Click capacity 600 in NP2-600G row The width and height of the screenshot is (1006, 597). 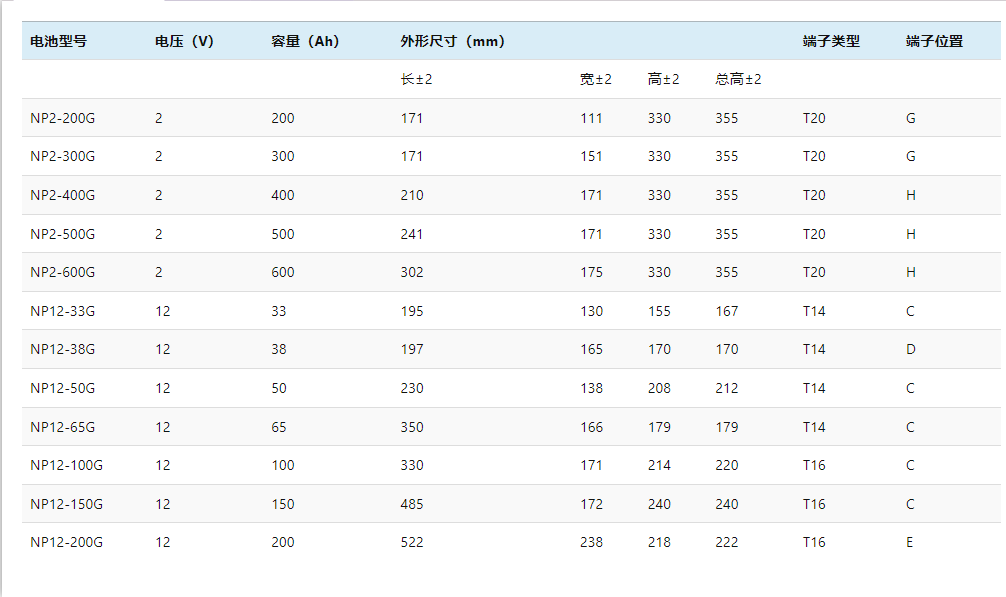pos(283,272)
